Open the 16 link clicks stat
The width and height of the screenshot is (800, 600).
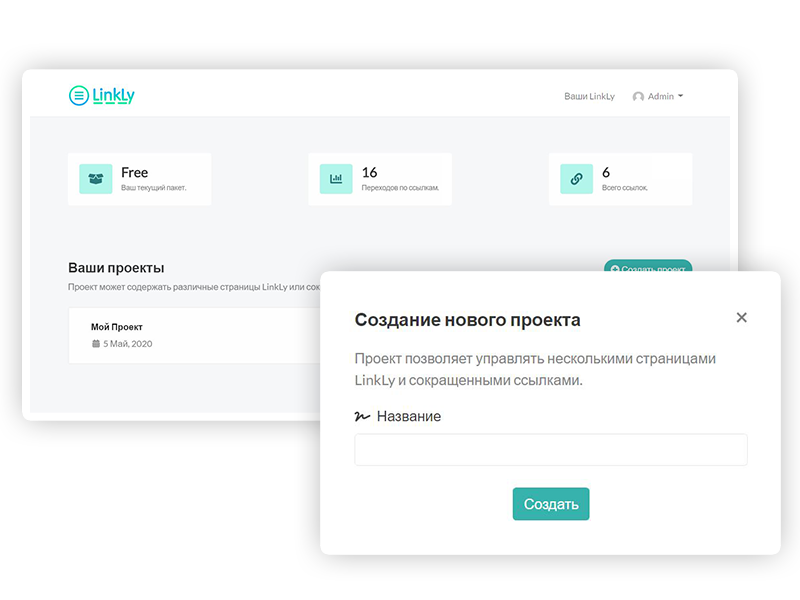(x=370, y=173)
